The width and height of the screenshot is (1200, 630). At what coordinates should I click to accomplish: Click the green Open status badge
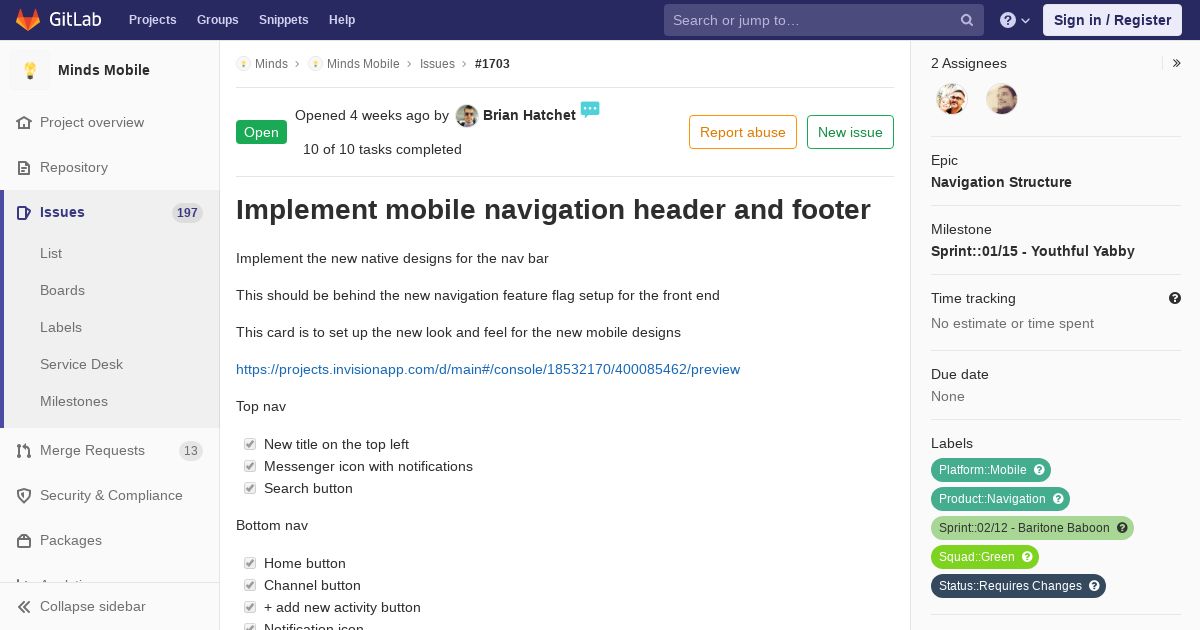click(x=261, y=132)
